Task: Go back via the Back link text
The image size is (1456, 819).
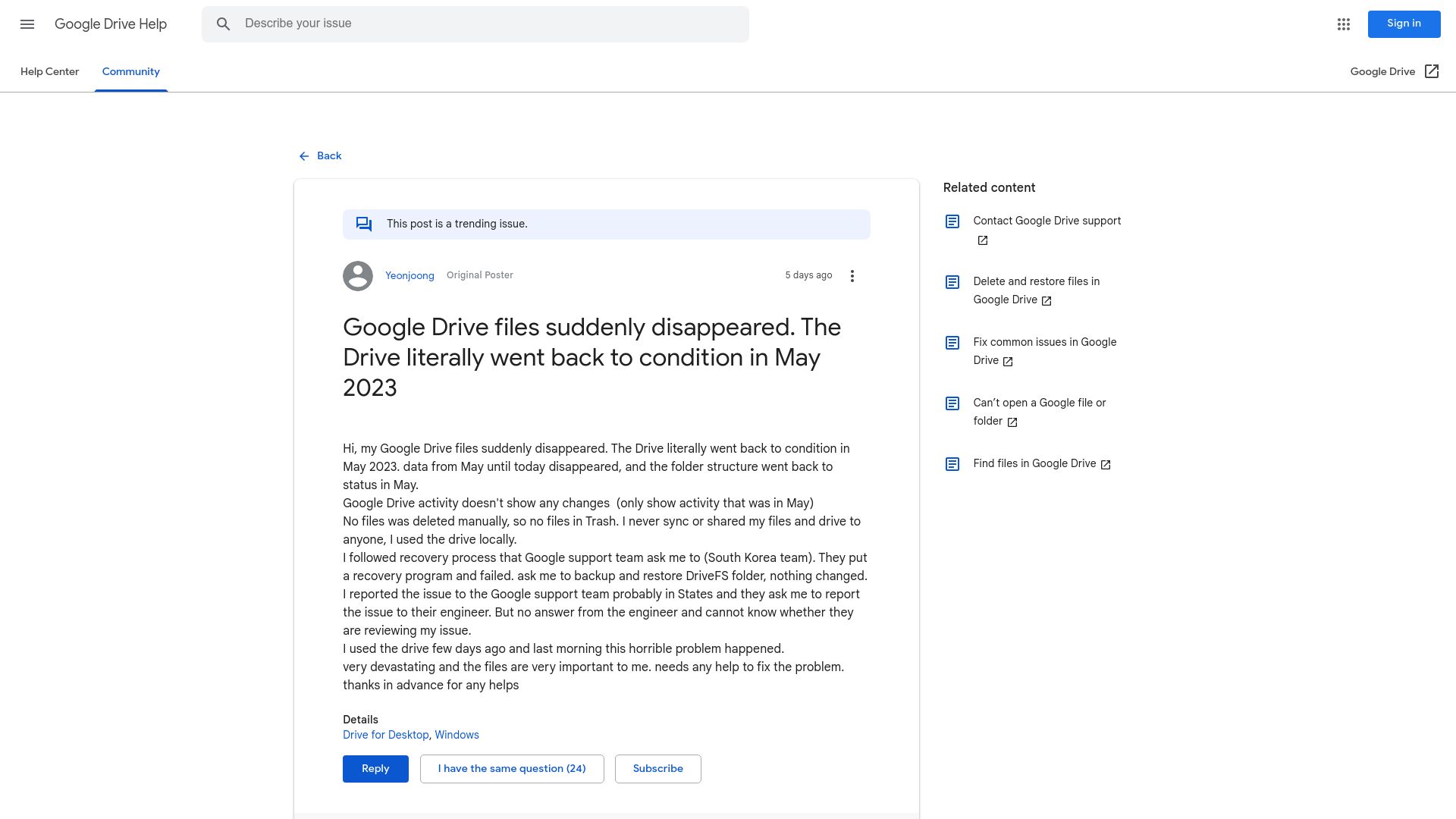Action: point(329,156)
